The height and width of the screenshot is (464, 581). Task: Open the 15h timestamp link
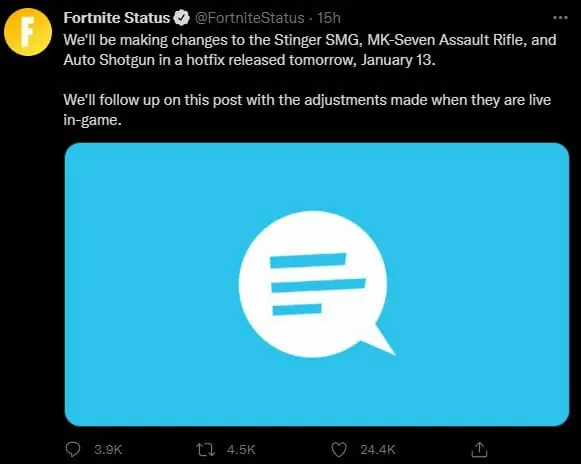329,18
